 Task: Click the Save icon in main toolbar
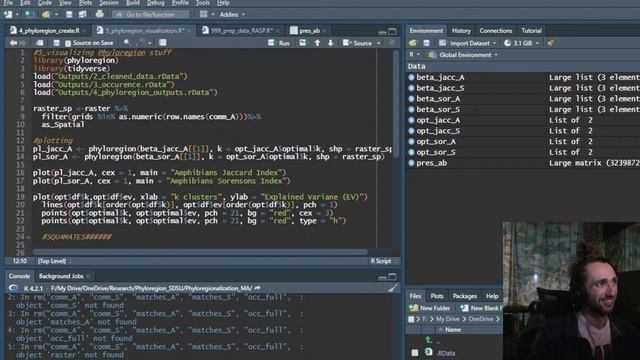pos(69,14)
